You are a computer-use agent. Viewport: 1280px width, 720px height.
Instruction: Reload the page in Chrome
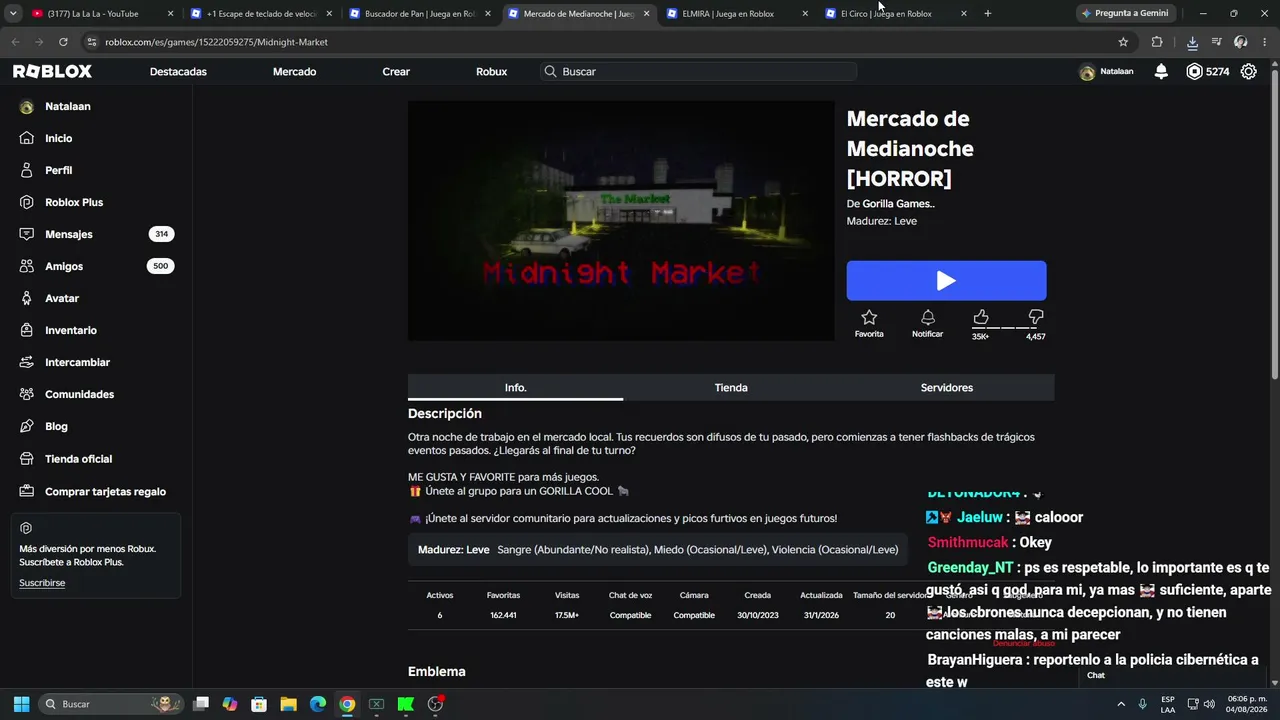pos(63,42)
